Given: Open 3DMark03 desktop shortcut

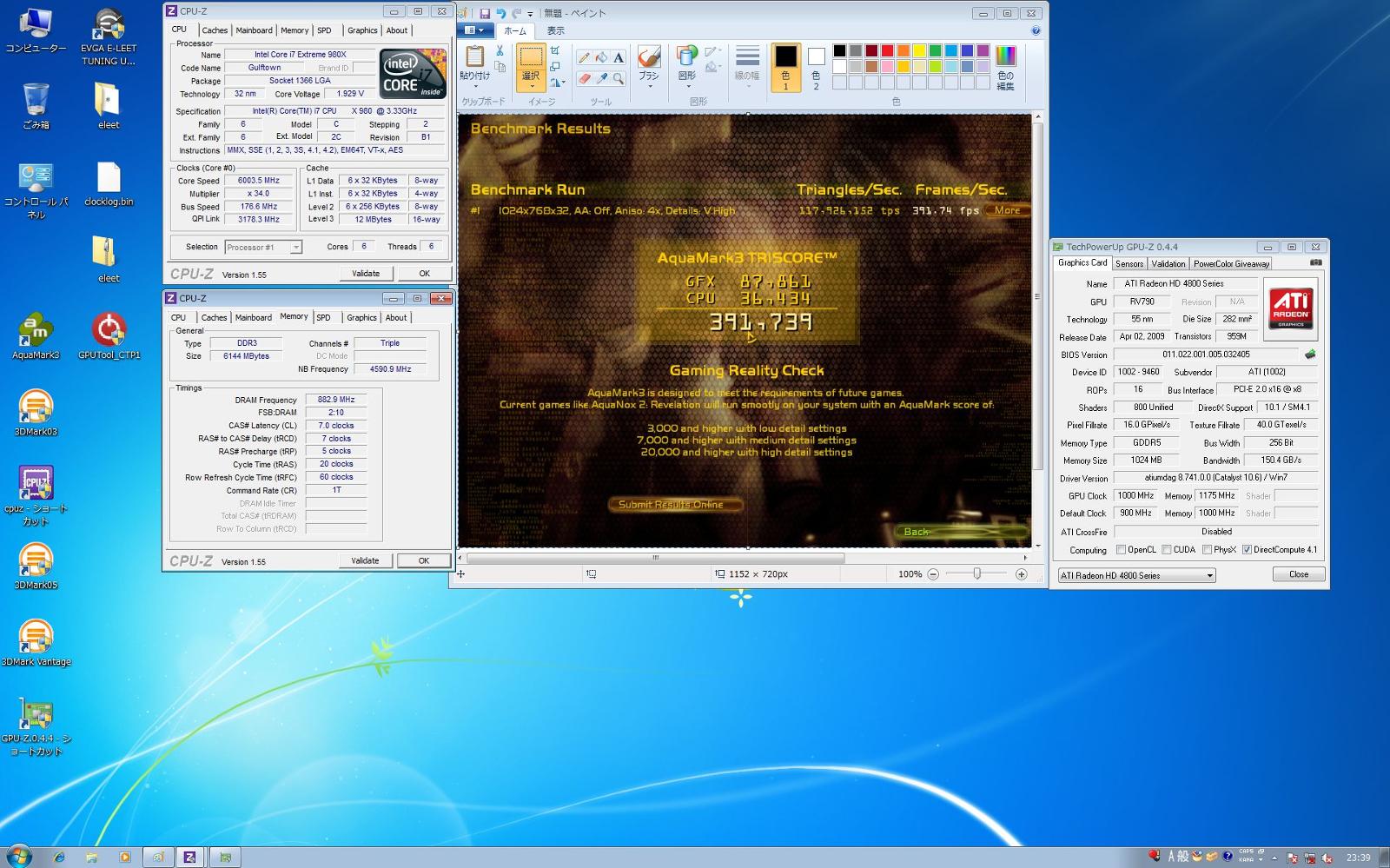Looking at the screenshot, I should [x=36, y=412].
